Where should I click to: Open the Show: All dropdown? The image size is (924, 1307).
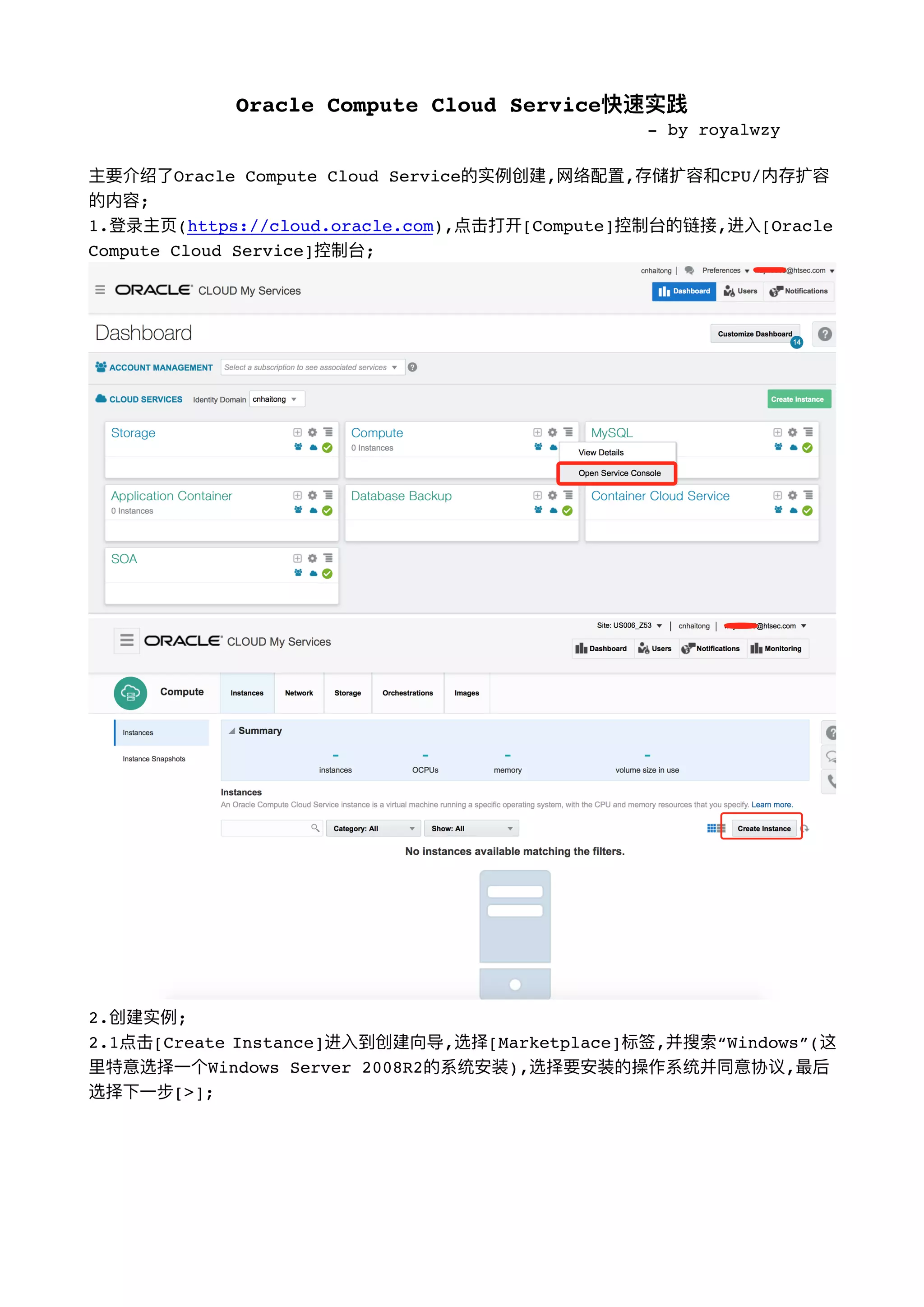pyautogui.click(x=471, y=828)
